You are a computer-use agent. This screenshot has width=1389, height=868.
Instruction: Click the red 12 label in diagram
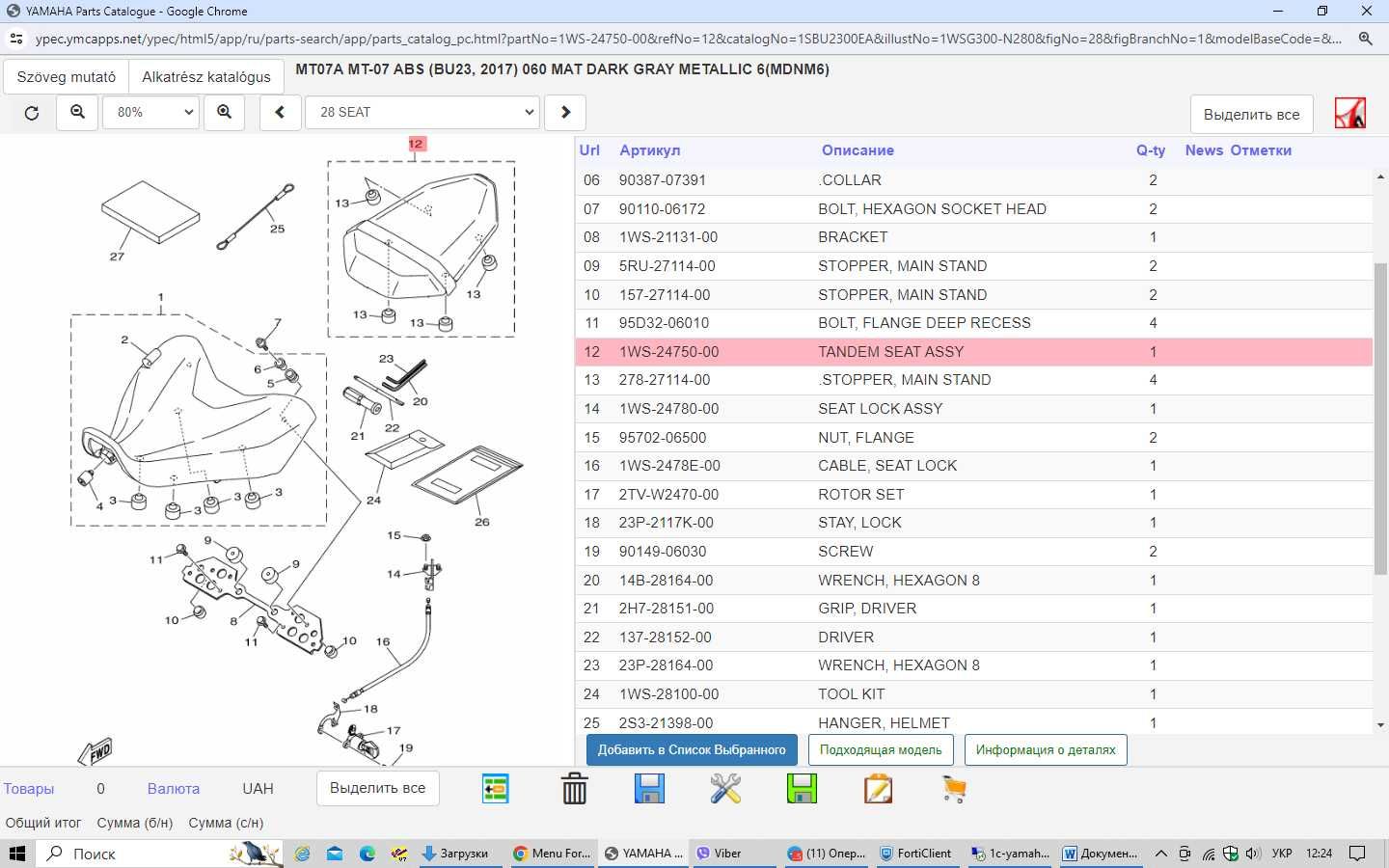click(416, 144)
